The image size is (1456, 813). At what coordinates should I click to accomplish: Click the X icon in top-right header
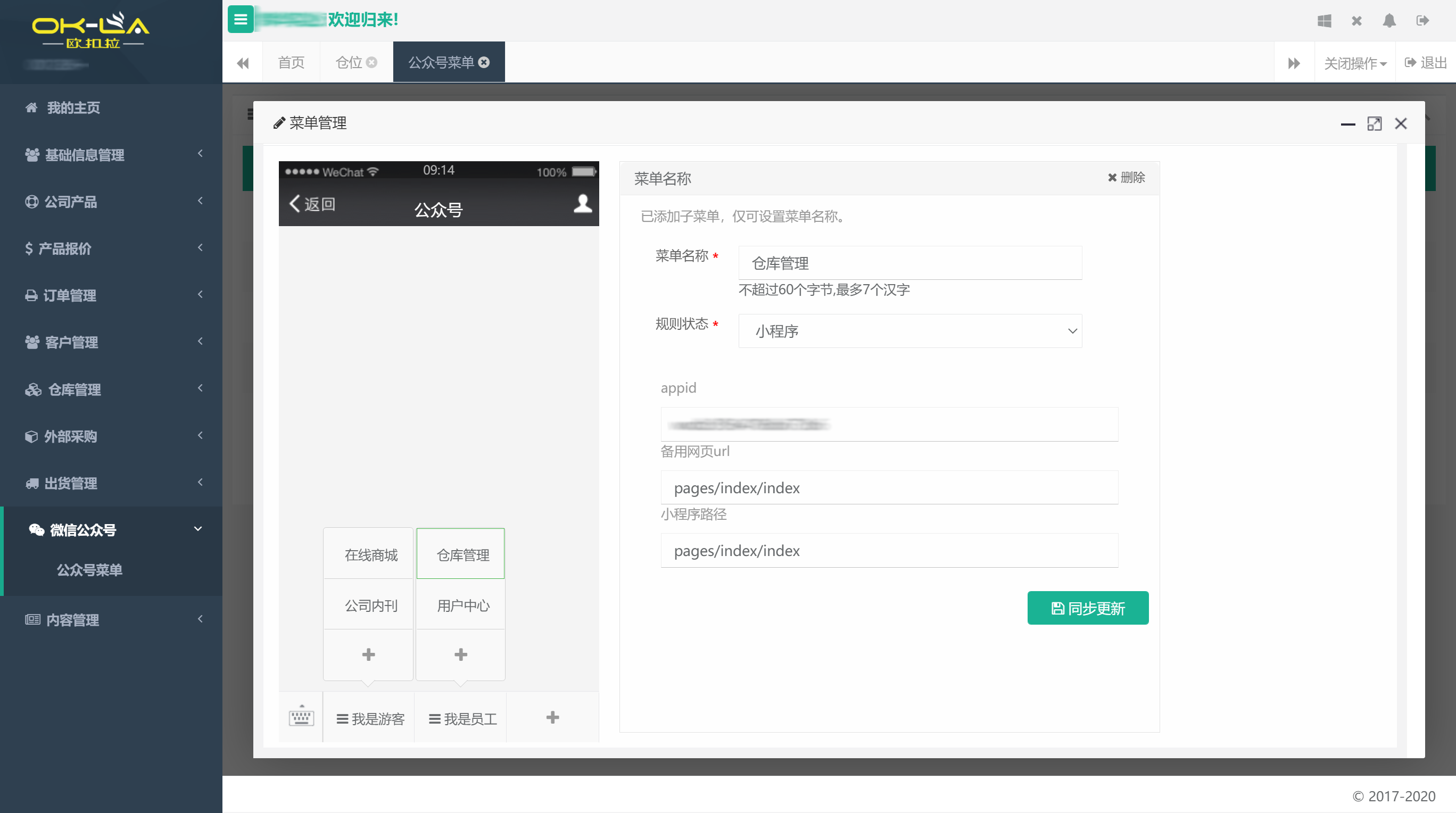pyautogui.click(x=1356, y=21)
